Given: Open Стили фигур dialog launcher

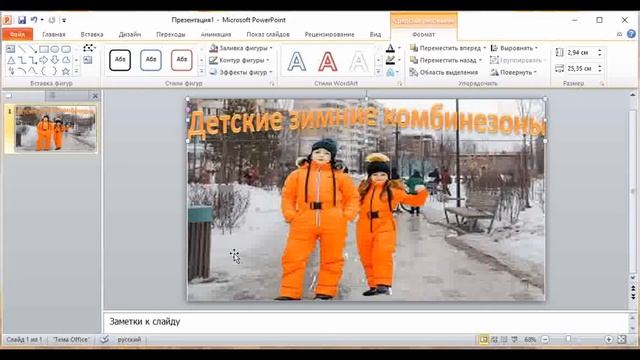Looking at the screenshot, I should point(272,83).
